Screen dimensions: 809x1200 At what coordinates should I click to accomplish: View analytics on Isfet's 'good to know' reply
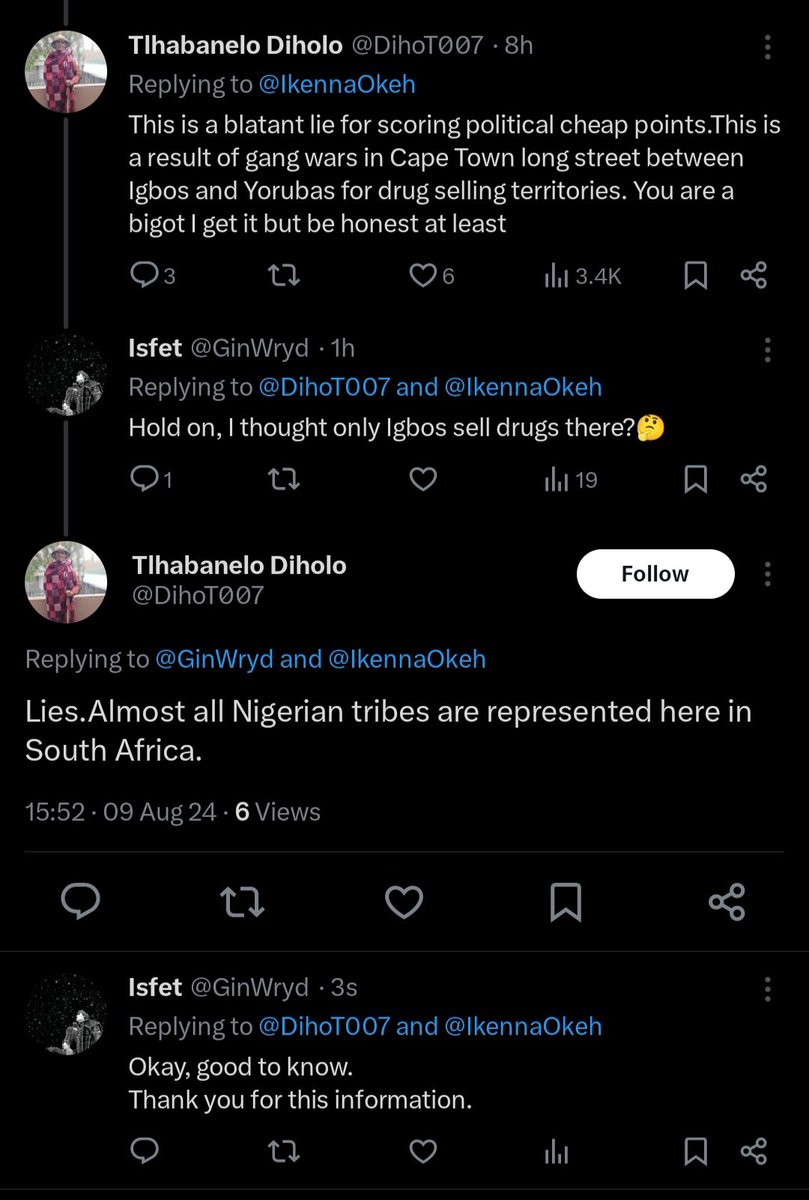556,1152
